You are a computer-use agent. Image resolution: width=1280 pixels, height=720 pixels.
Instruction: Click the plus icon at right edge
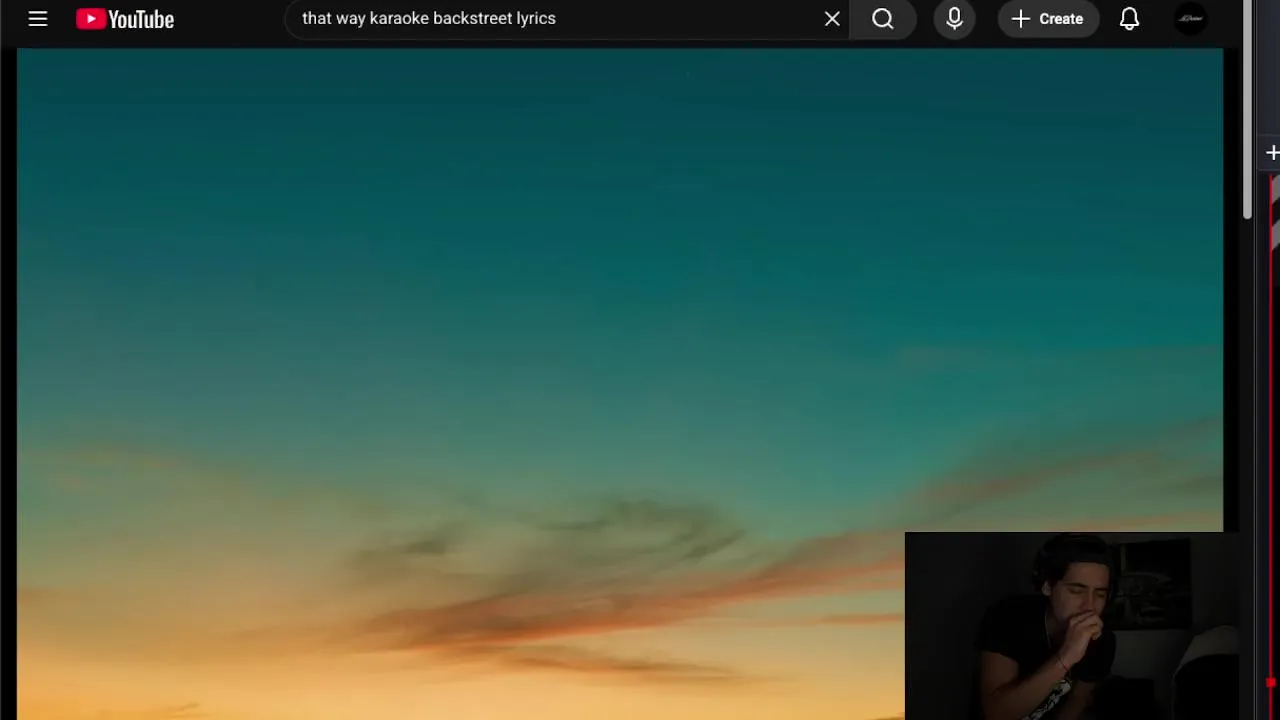[1272, 153]
